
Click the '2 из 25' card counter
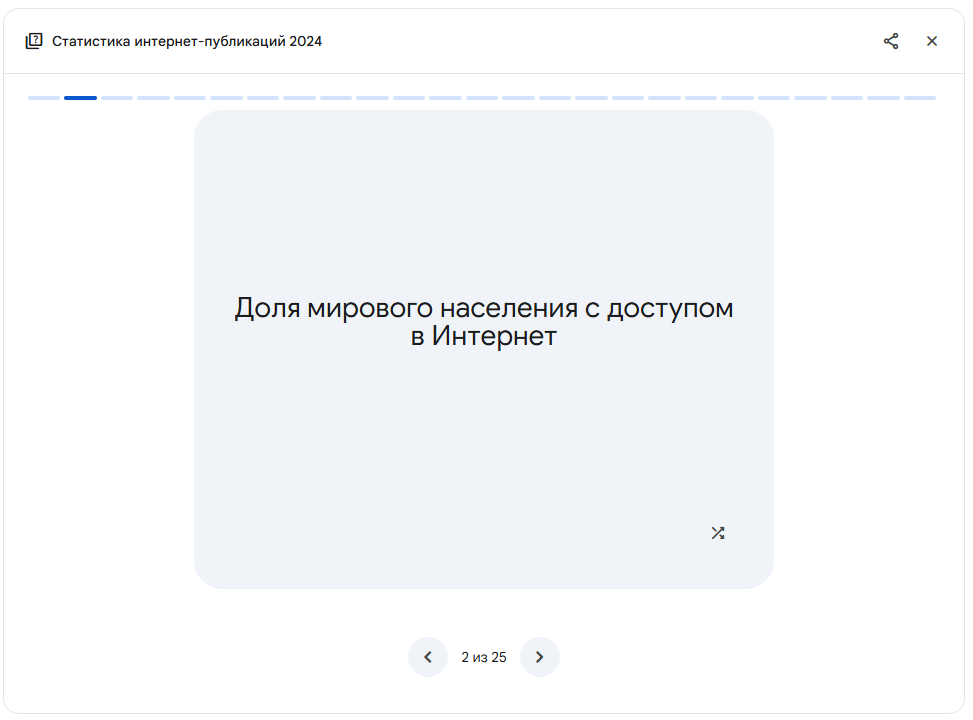coord(484,657)
